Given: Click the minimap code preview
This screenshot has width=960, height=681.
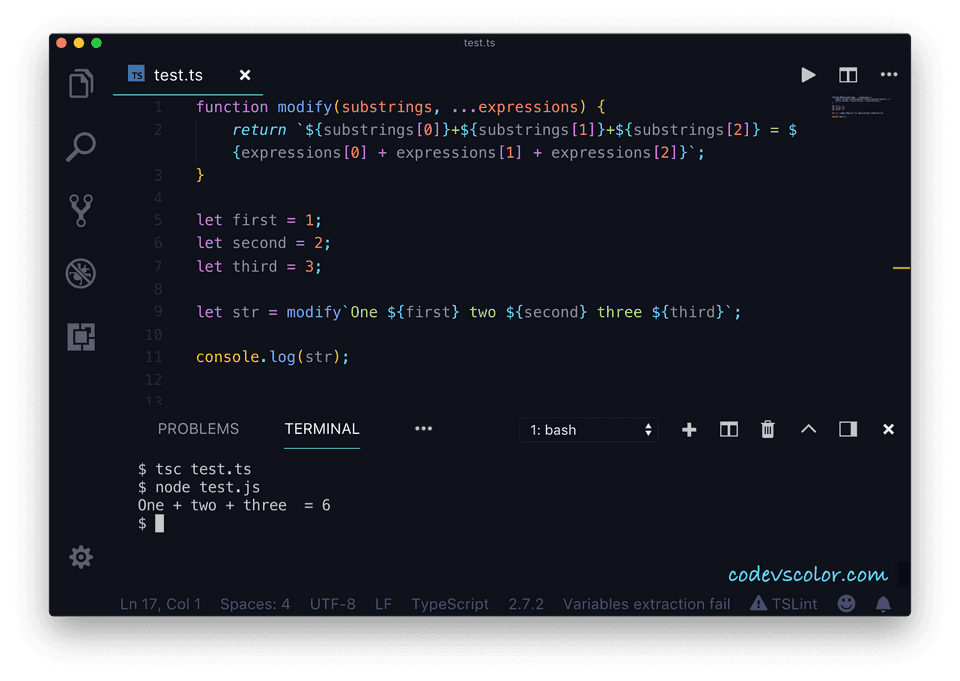Looking at the screenshot, I should pyautogui.click(x=861, y=107).
